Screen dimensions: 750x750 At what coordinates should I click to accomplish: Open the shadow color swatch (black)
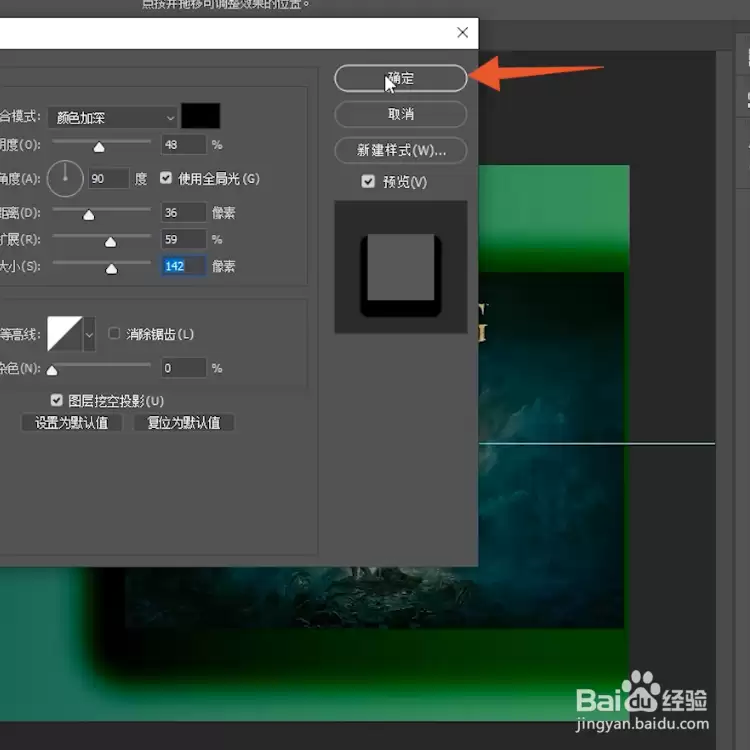(x=201, y=116)
